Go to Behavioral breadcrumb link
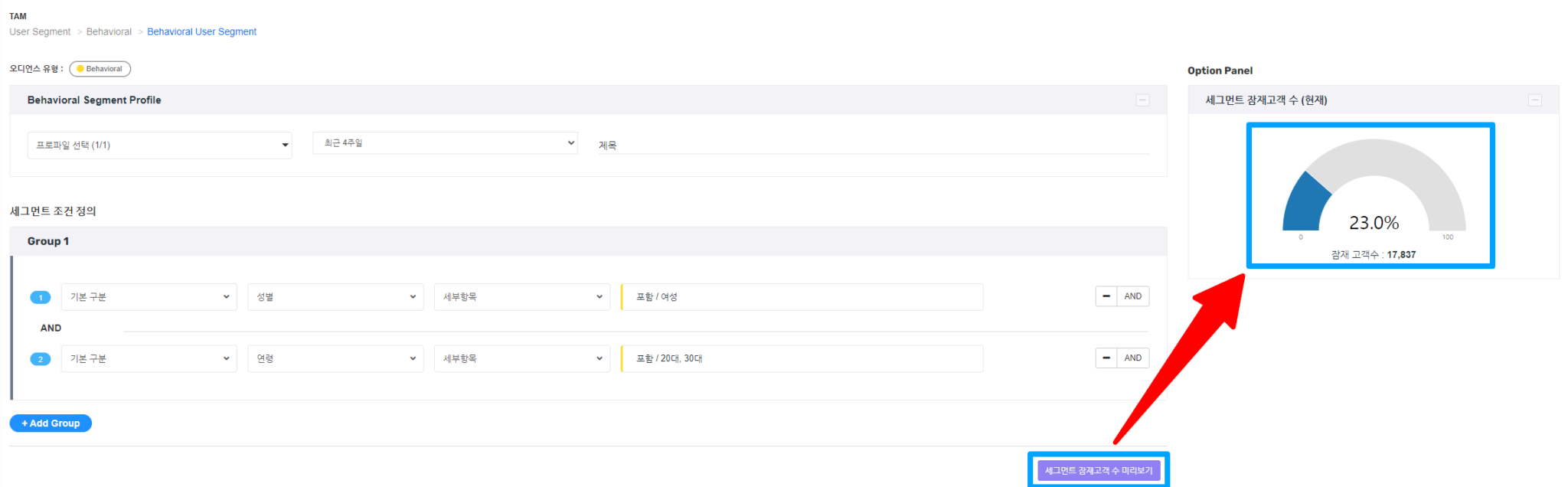This screenshot has height=487, width=1568. click(x=109, y=32)
